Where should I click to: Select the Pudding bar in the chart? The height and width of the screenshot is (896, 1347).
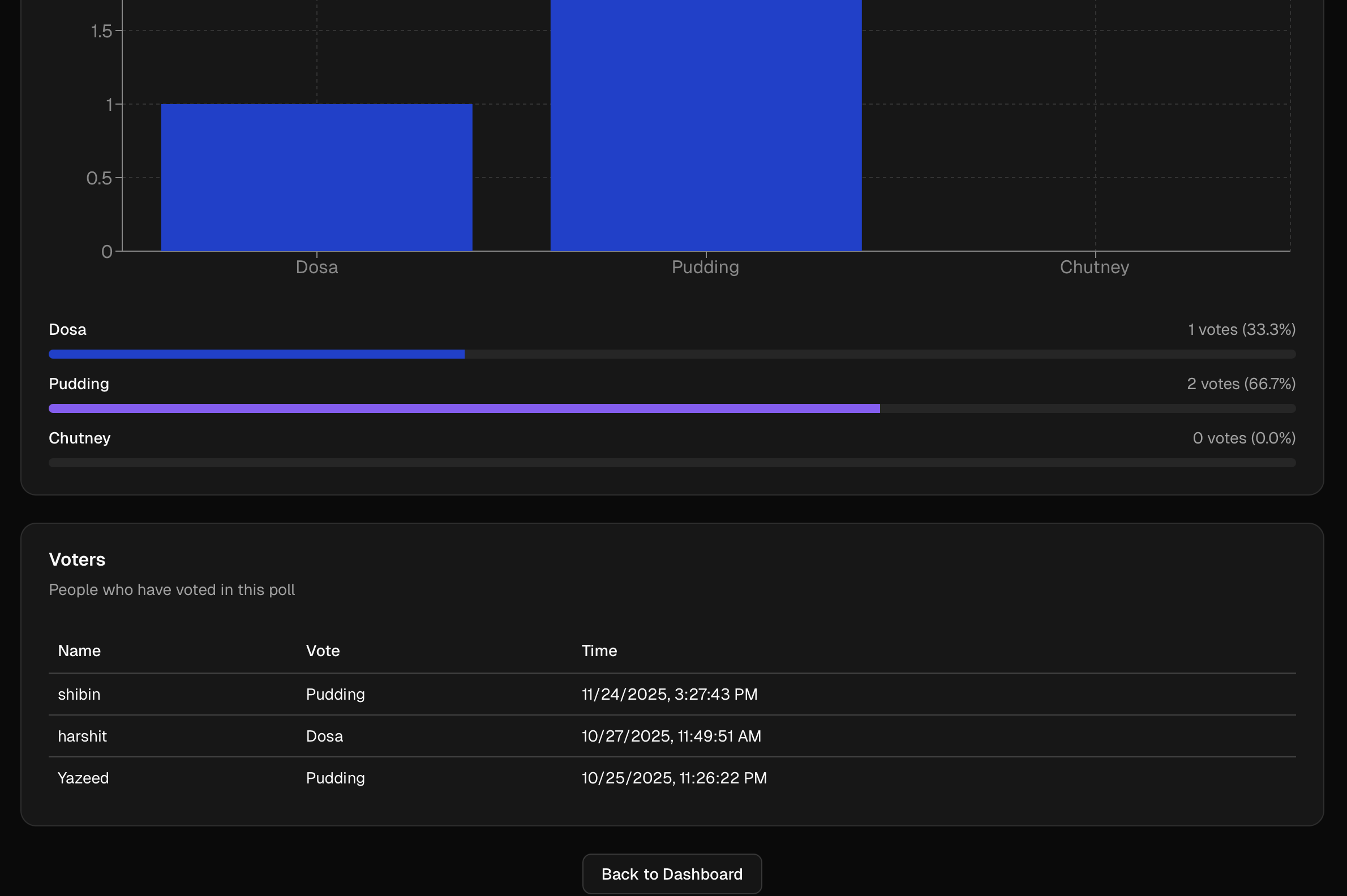(x=706, y=126)
